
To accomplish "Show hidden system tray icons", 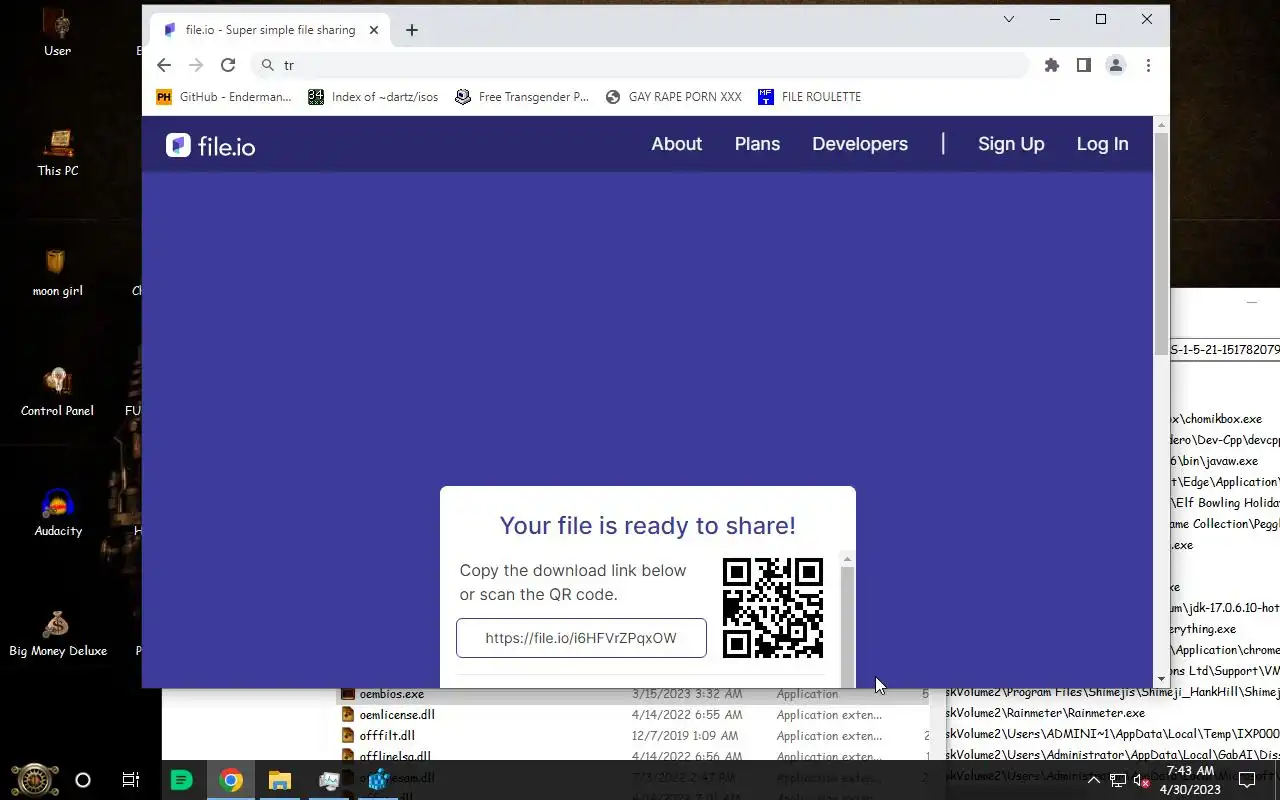I will (x=1093, y=780).
